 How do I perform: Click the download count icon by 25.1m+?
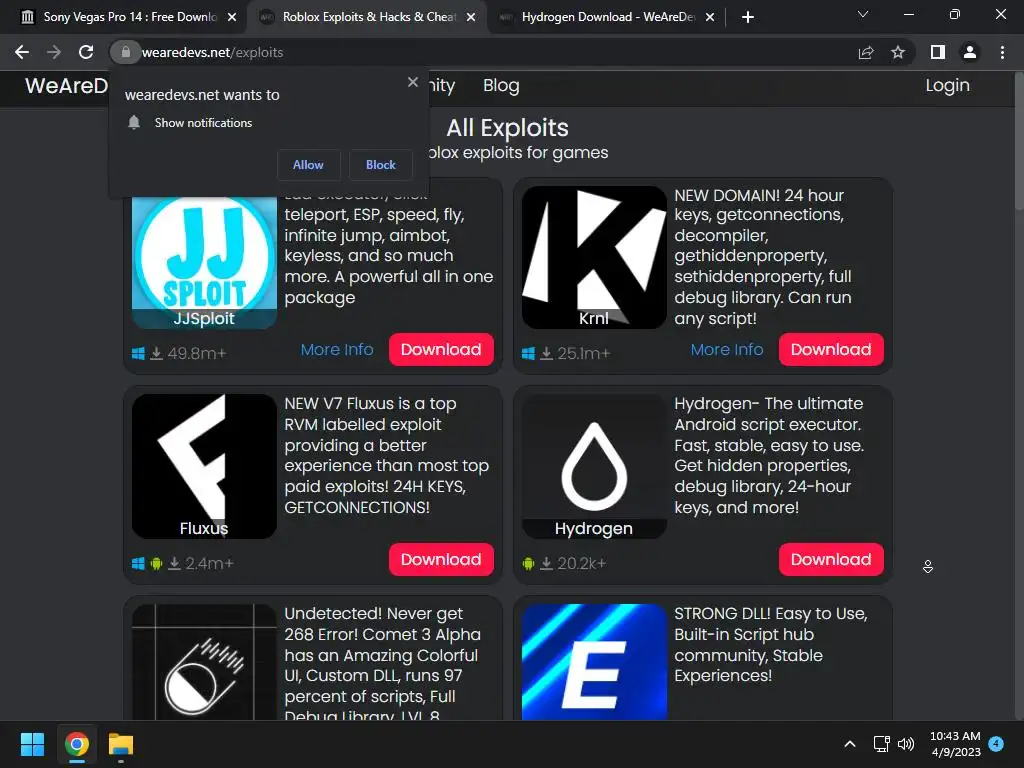tap(547, 354)
